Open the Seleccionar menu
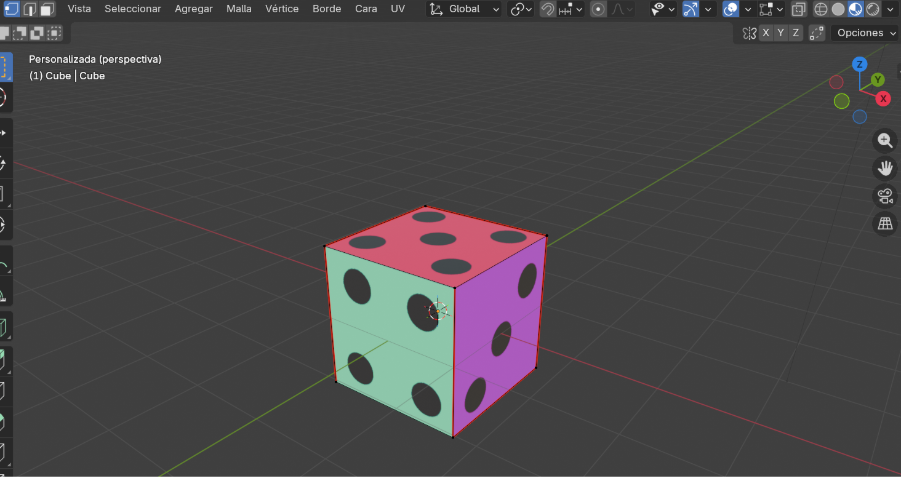 (133, 9)
